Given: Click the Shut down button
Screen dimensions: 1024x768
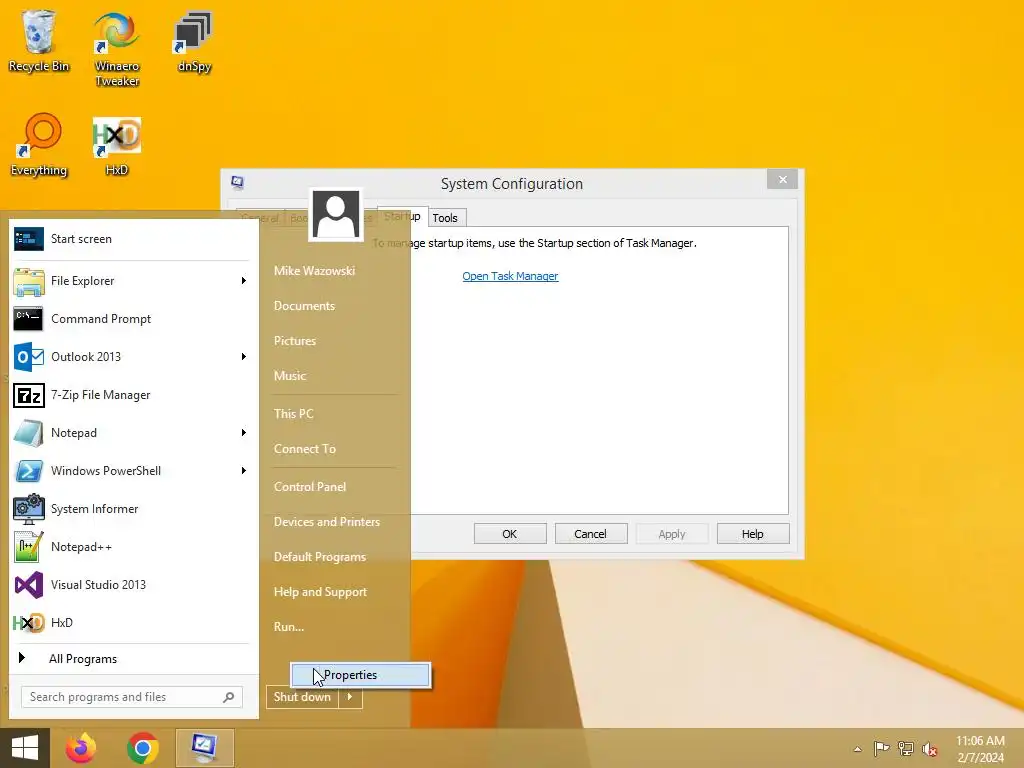Looking at the screenshot, I should tap(303, 697).
